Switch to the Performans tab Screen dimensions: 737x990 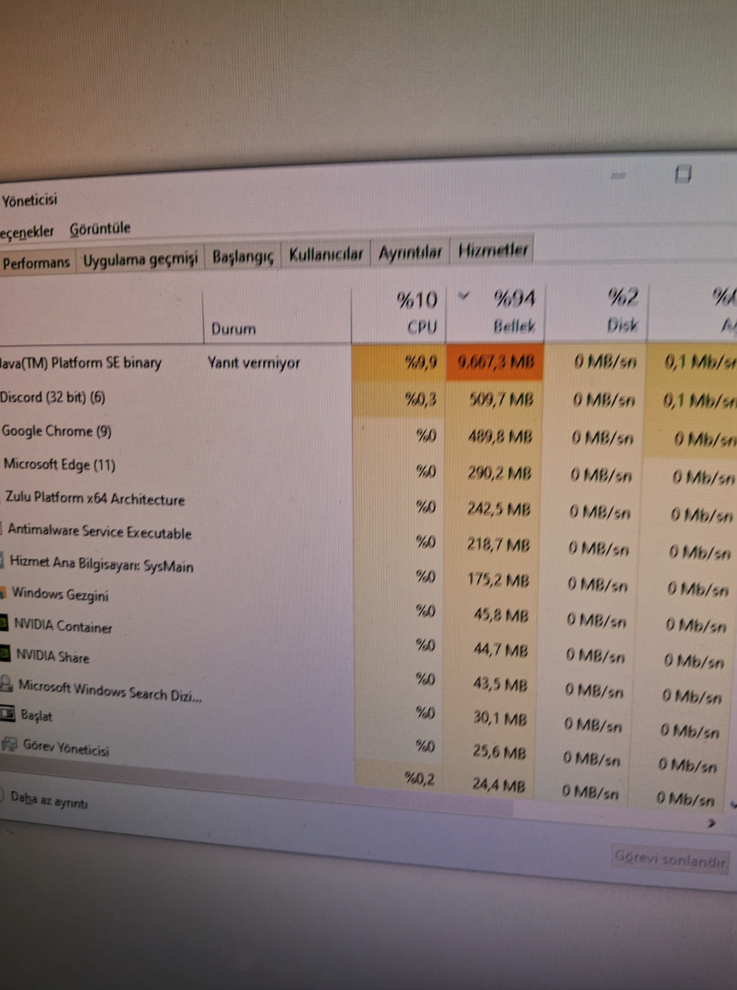[36, 262]
